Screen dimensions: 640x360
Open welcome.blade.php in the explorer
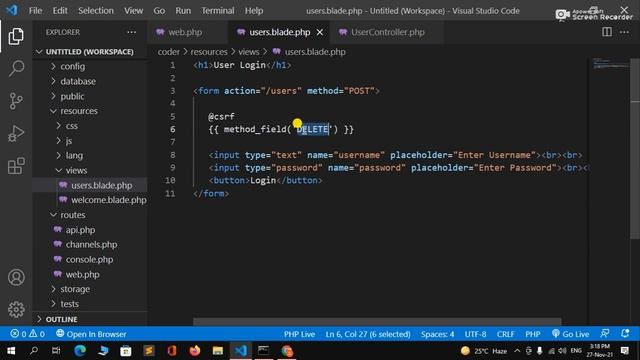pos(109,200)
